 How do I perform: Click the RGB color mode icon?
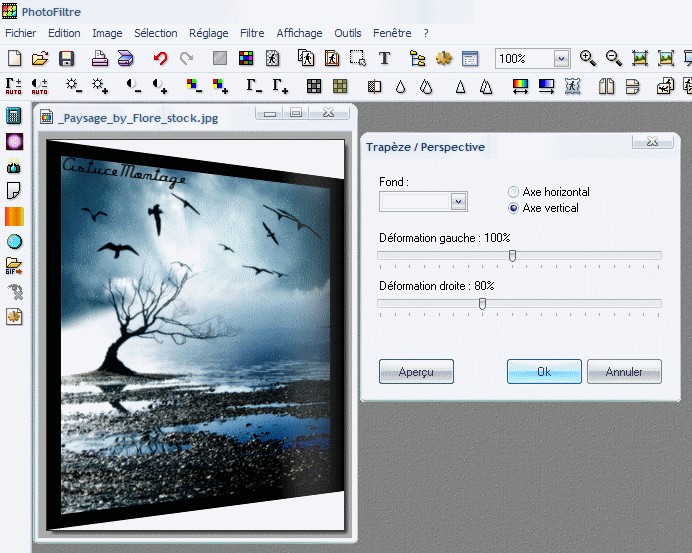point(246,58)
